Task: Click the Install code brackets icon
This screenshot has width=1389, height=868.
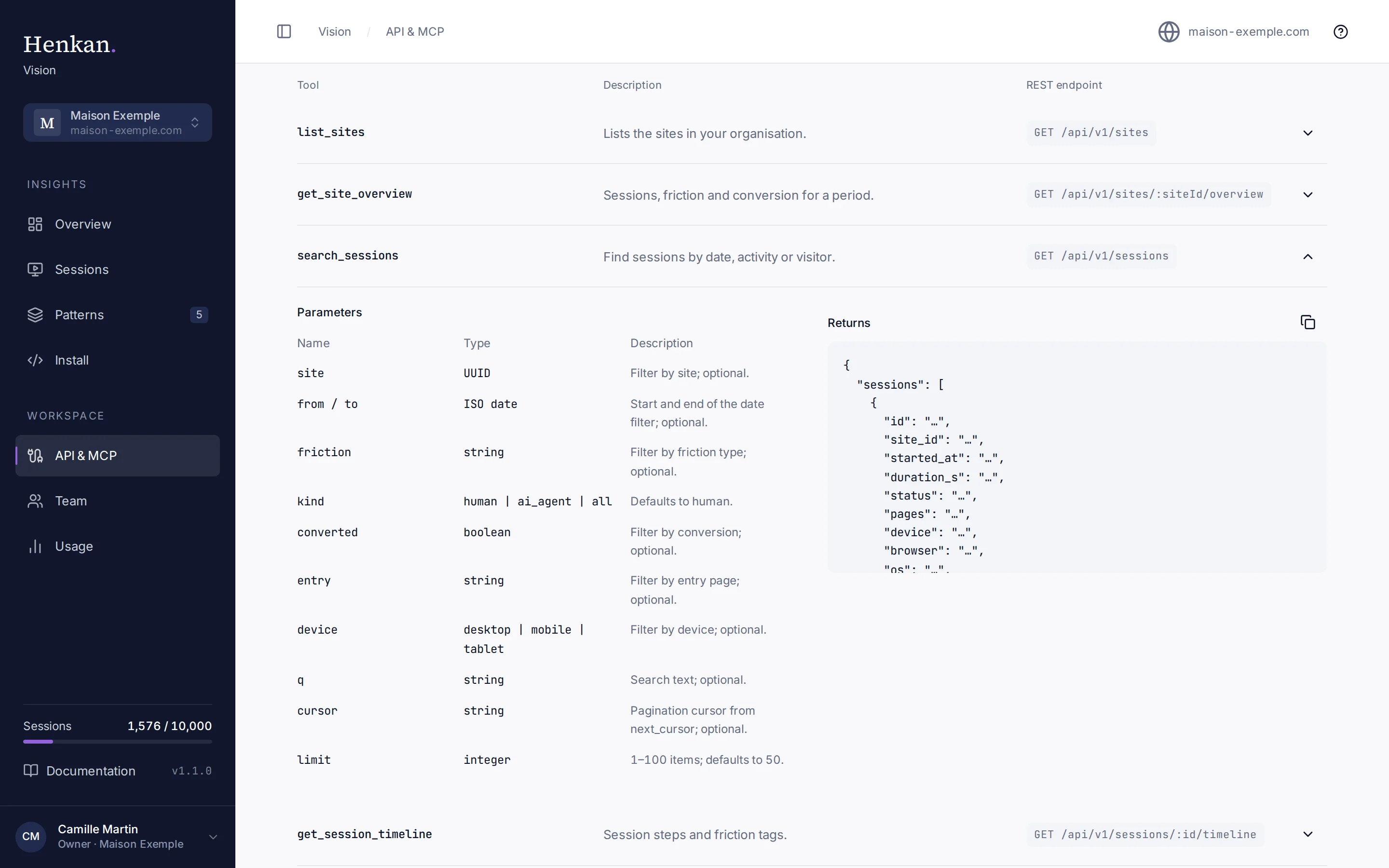Action: tap(35, 361)
